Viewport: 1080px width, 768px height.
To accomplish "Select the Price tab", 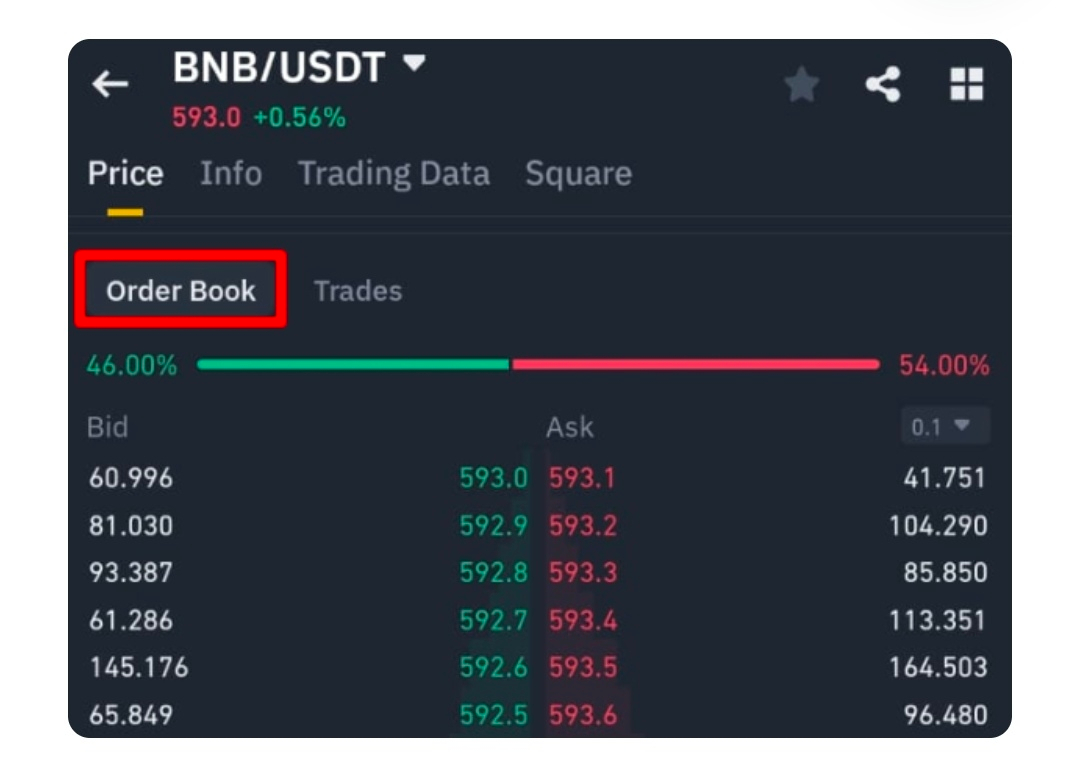I will [125, 174].
